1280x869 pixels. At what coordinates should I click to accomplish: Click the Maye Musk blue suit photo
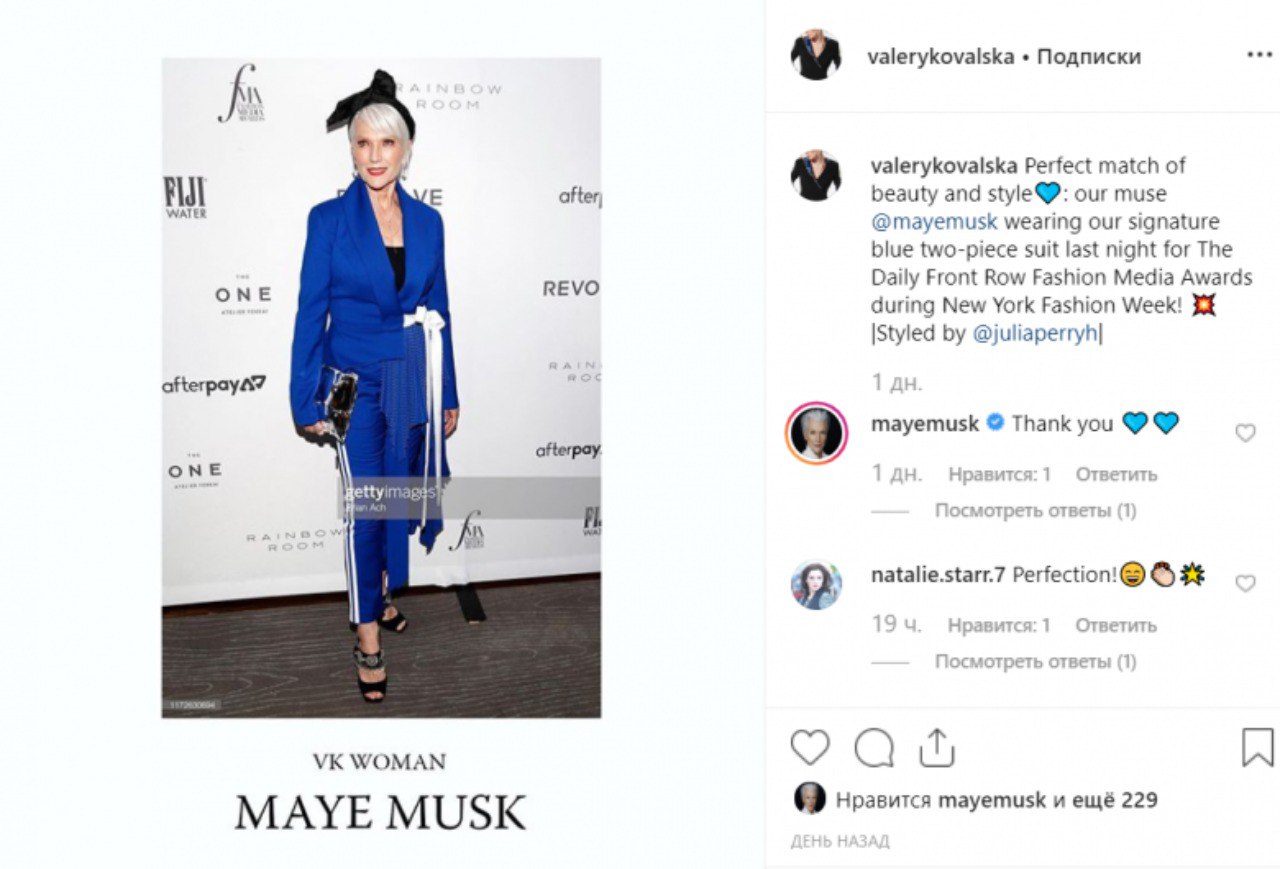pyautogui.click(x=381, y=387)
